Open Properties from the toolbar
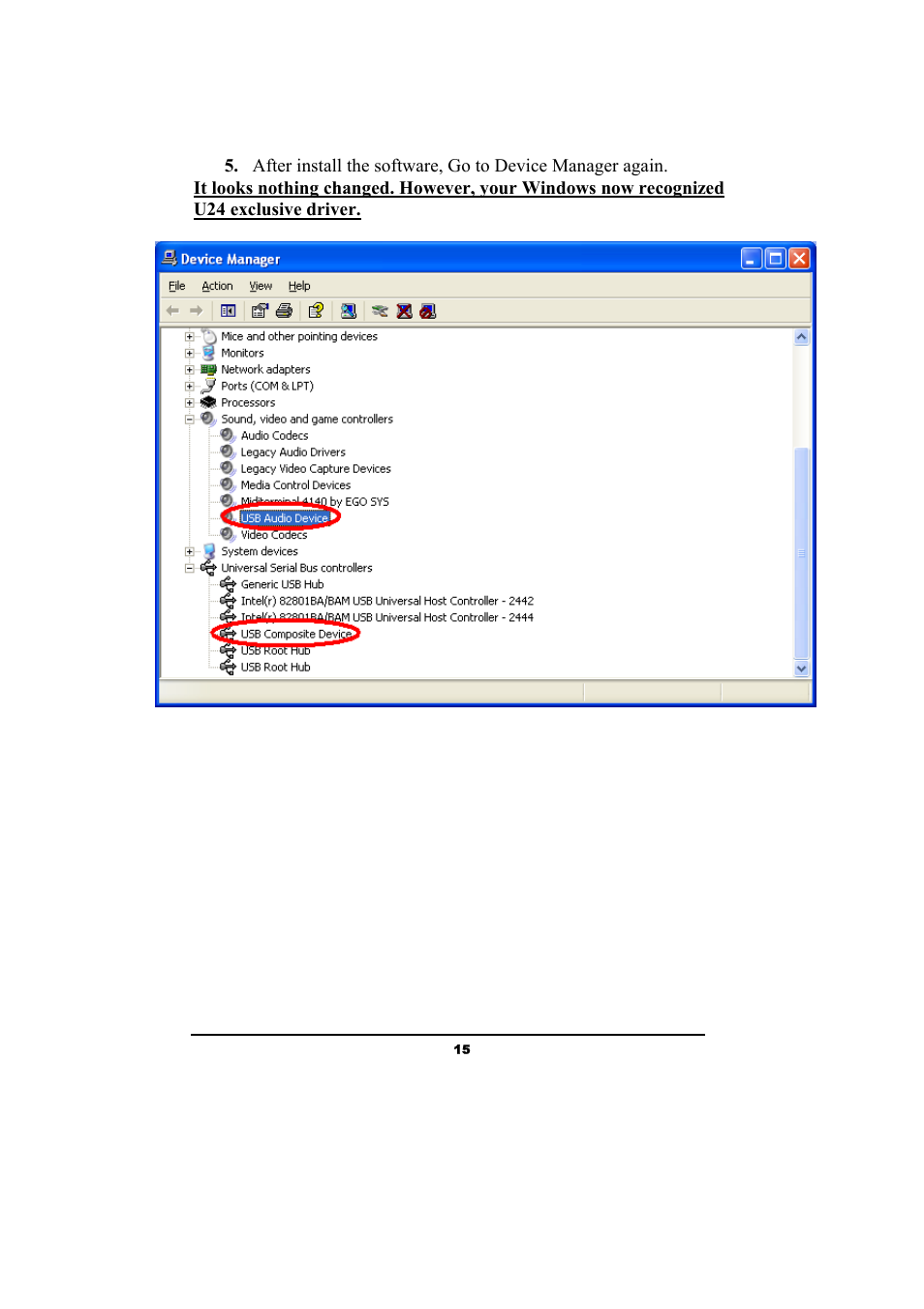The height and width of the screenshot is (1309, 924). [259, 311]
